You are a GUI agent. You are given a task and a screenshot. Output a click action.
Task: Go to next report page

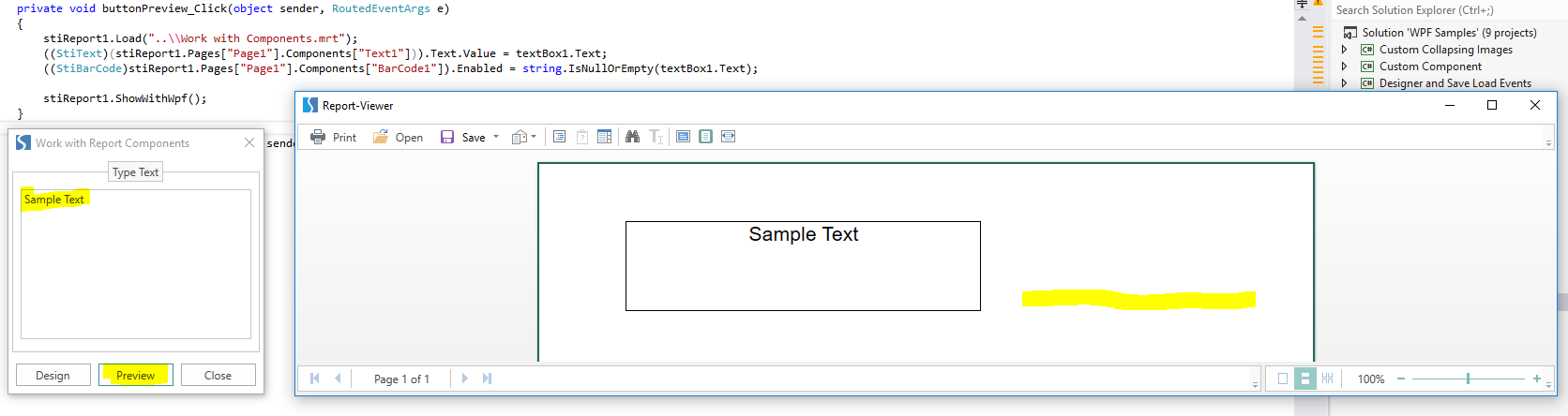[464, 379]
